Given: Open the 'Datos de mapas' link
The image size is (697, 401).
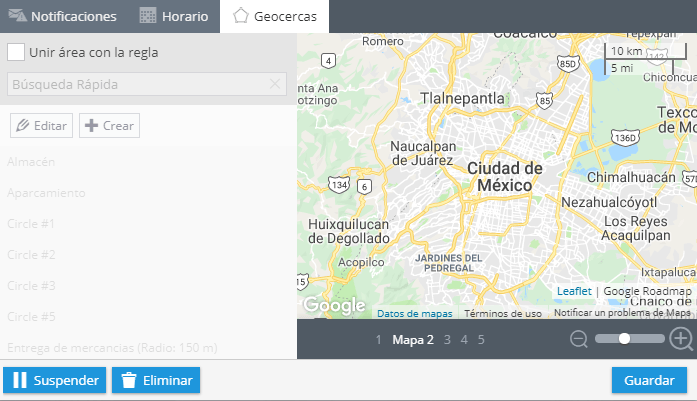Looking at the screenshot, I should (415, 313).
